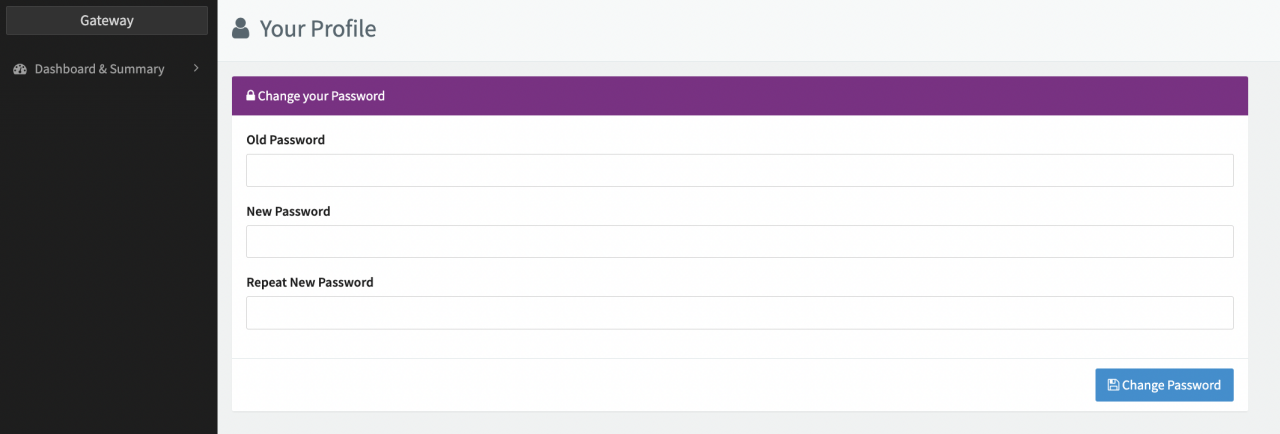Click the Repeat New Password label
1280x434 pixels.
pyautogui.click(x=309, y=282)
